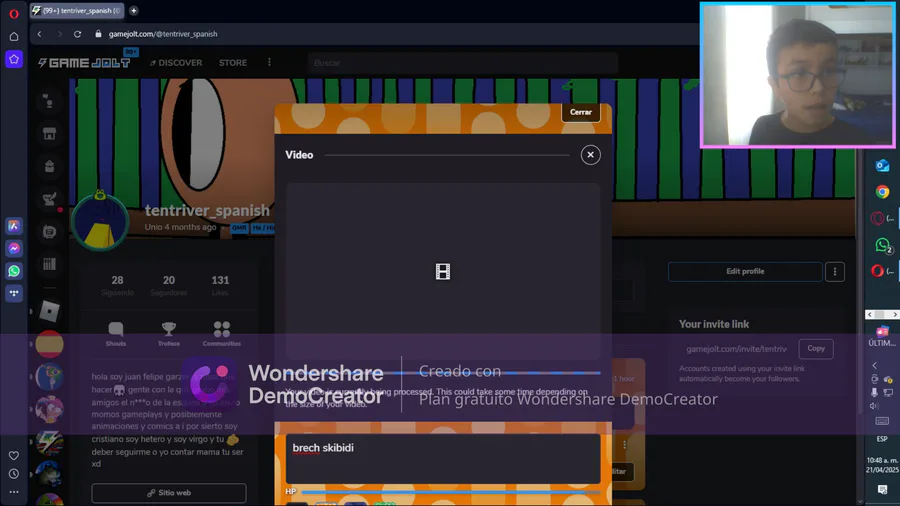Open WhatsApp in Opera sidebar
The height and width of the screenshot is (506, 900).
(14, 271)
